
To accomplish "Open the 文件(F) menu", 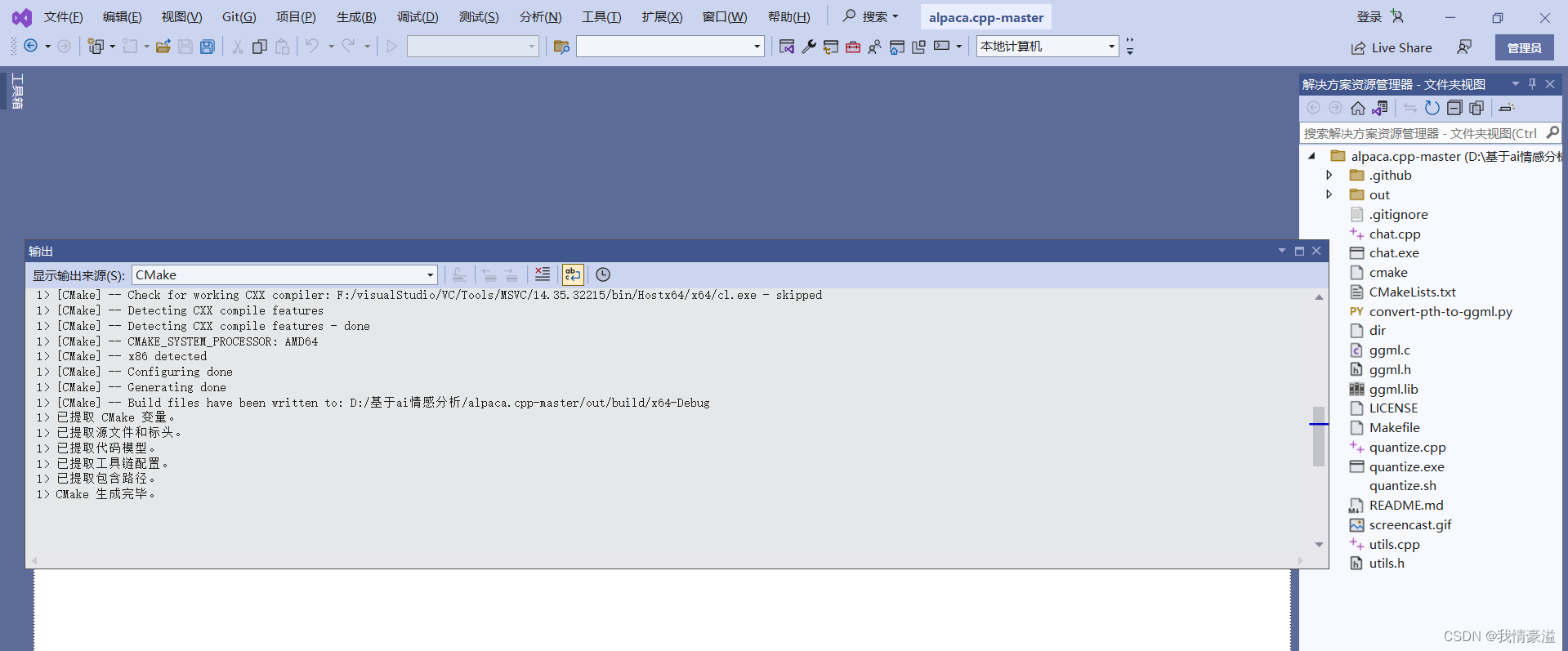I will (63, 17).
